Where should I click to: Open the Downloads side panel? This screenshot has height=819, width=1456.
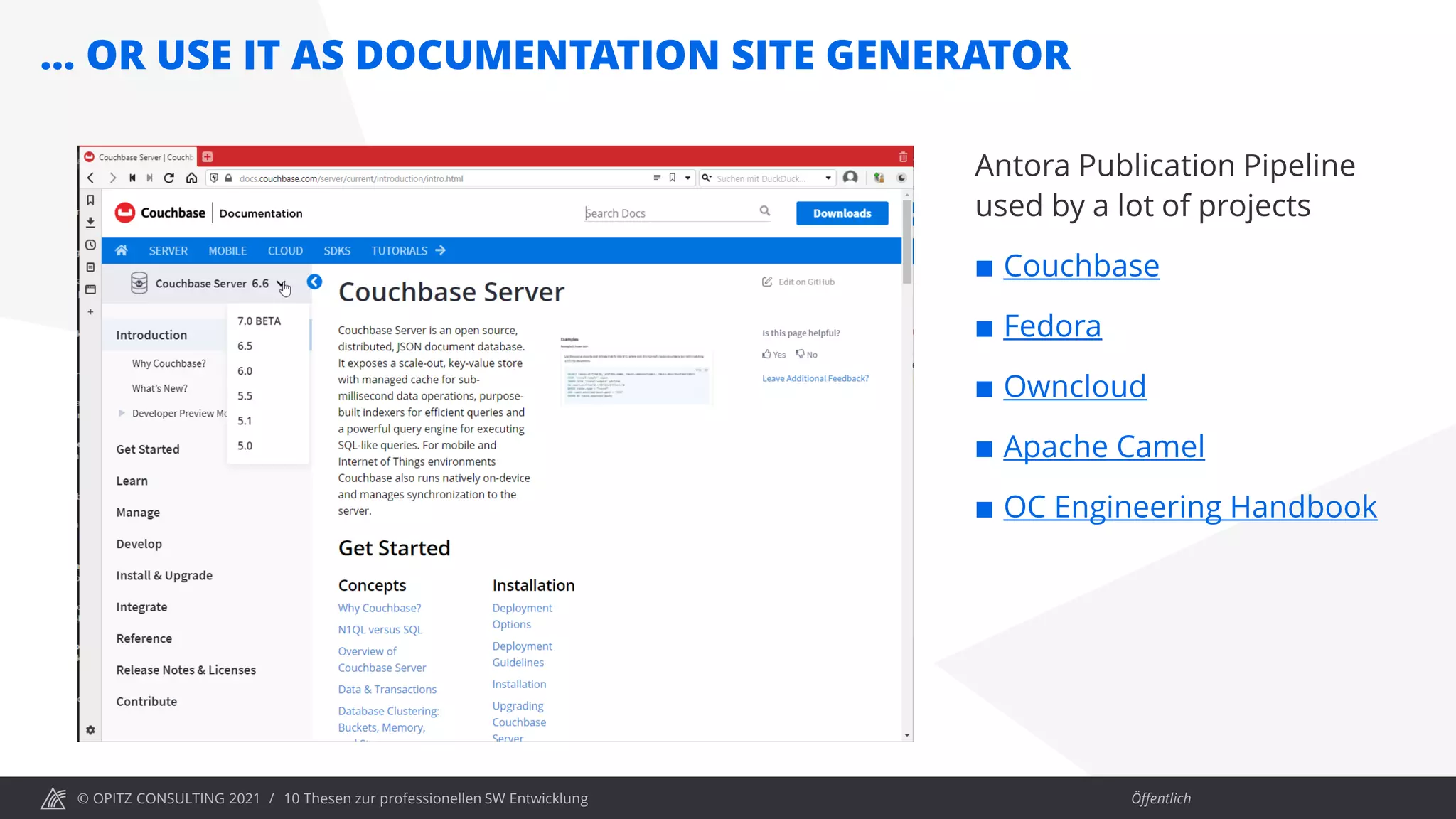90,222
